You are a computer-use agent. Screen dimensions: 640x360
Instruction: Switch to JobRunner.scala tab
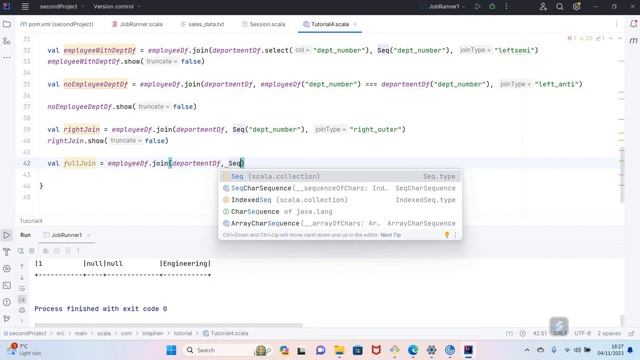[x=137, y=24]
